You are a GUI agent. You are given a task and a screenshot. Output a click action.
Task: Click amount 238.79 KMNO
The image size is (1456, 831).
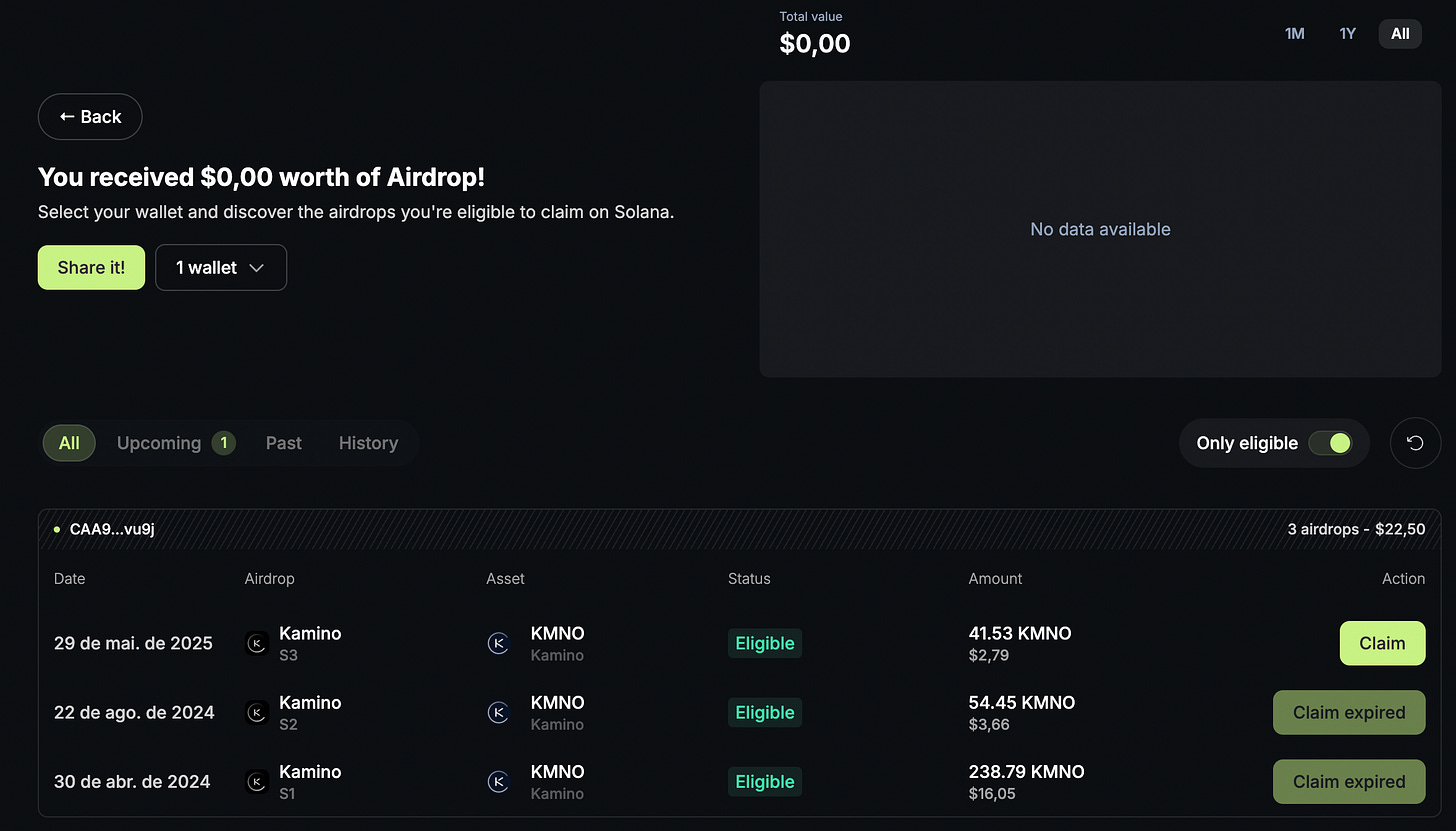(x=1026, y=771)
